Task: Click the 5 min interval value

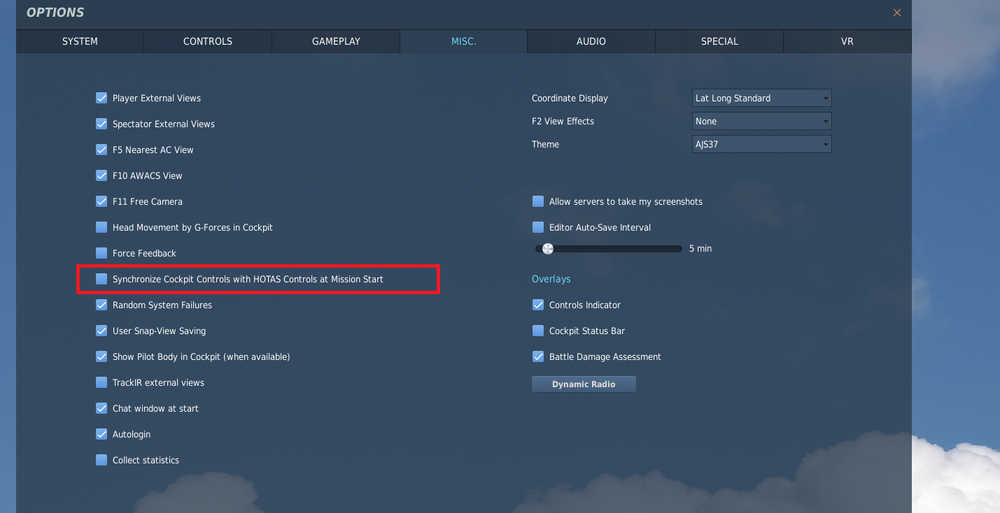Action: [x=700, y=249]
